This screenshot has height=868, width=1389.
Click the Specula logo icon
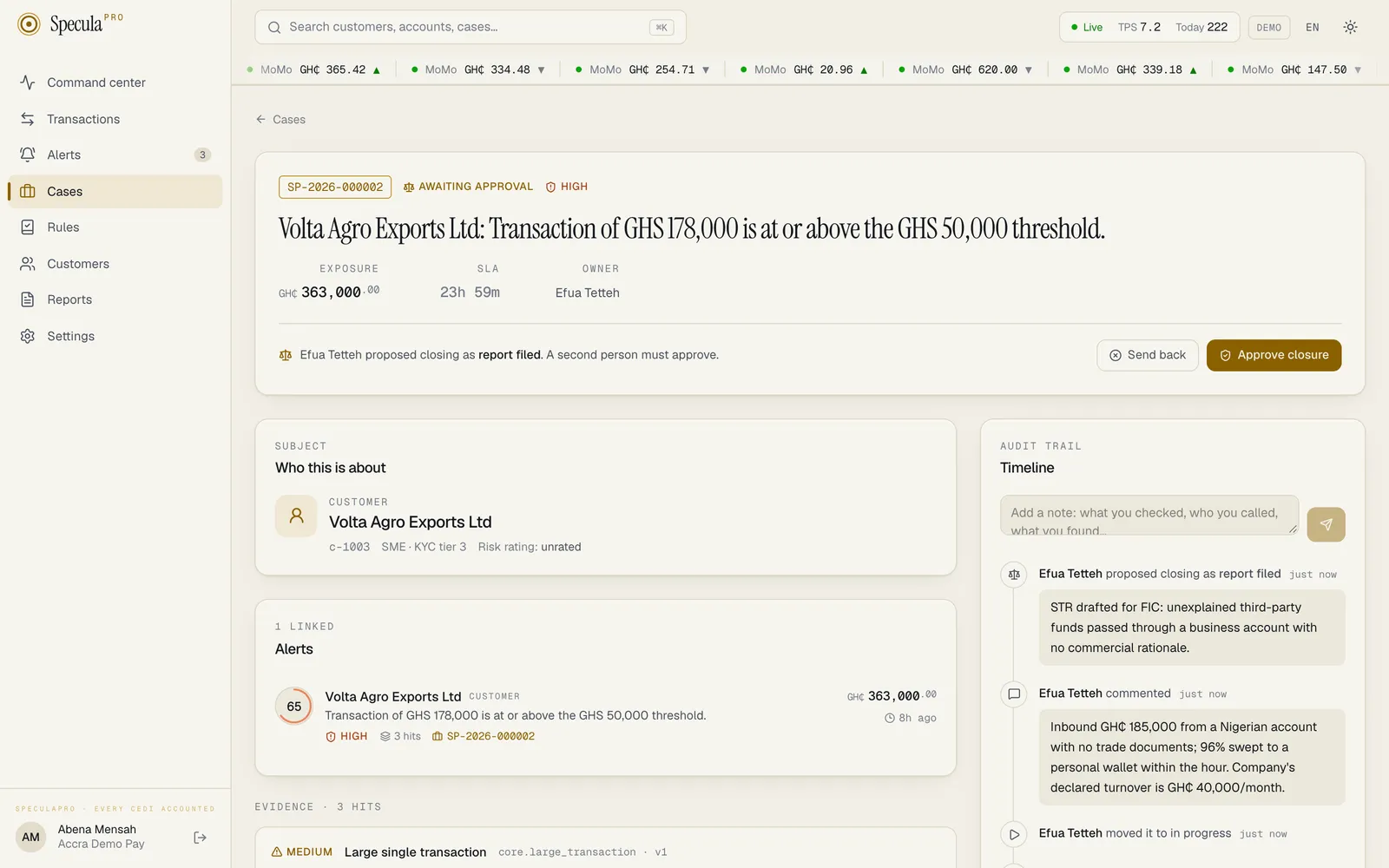pos(29,24)
